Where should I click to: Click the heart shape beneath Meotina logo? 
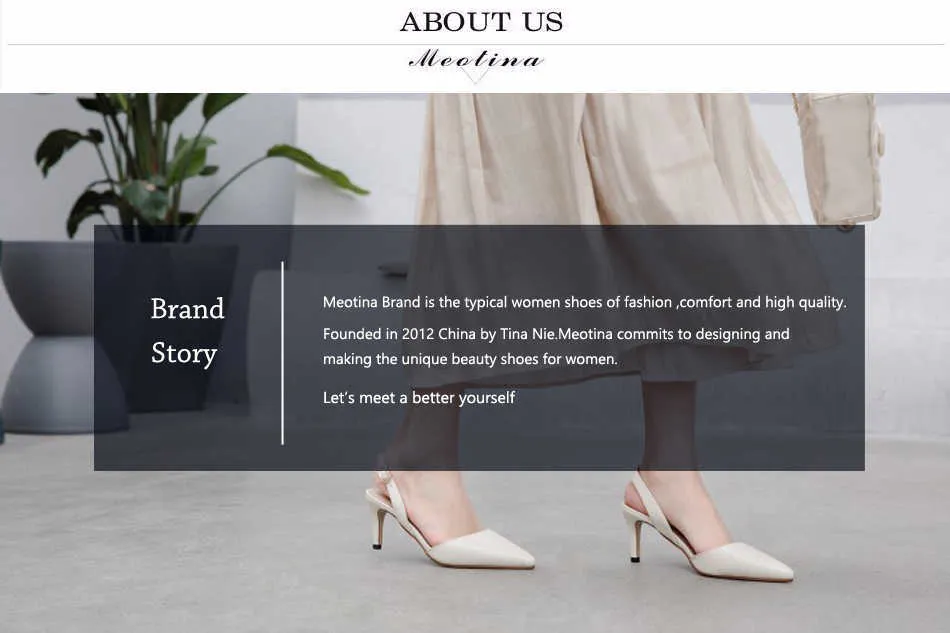click(476, 75)
